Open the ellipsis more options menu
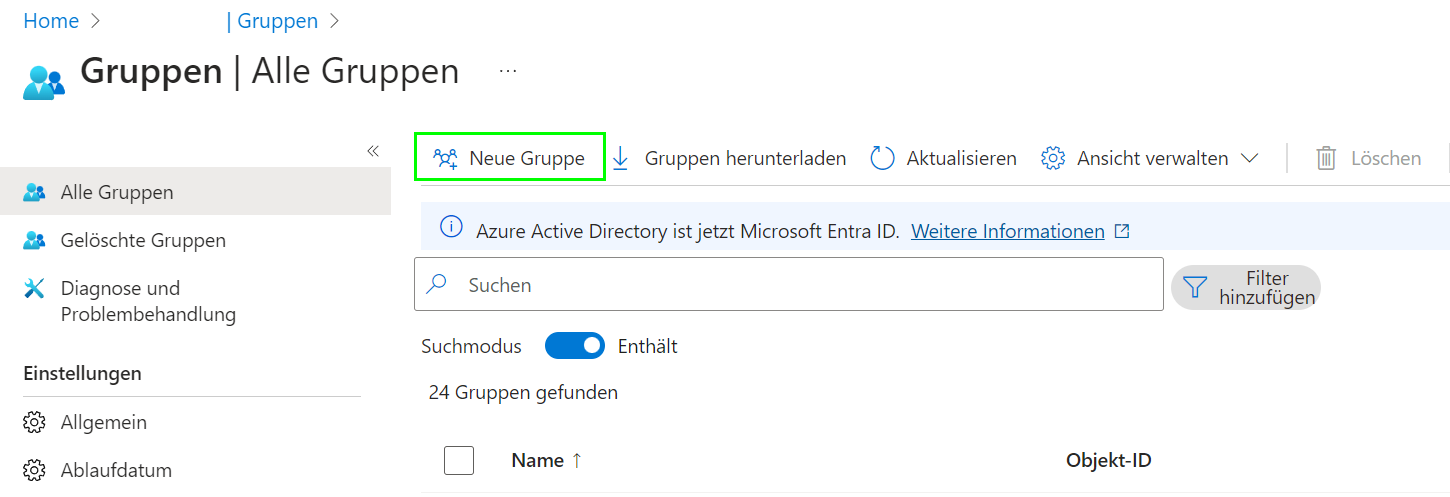Viewport: 1450px width, 497px height. click(x=508, y=71)
